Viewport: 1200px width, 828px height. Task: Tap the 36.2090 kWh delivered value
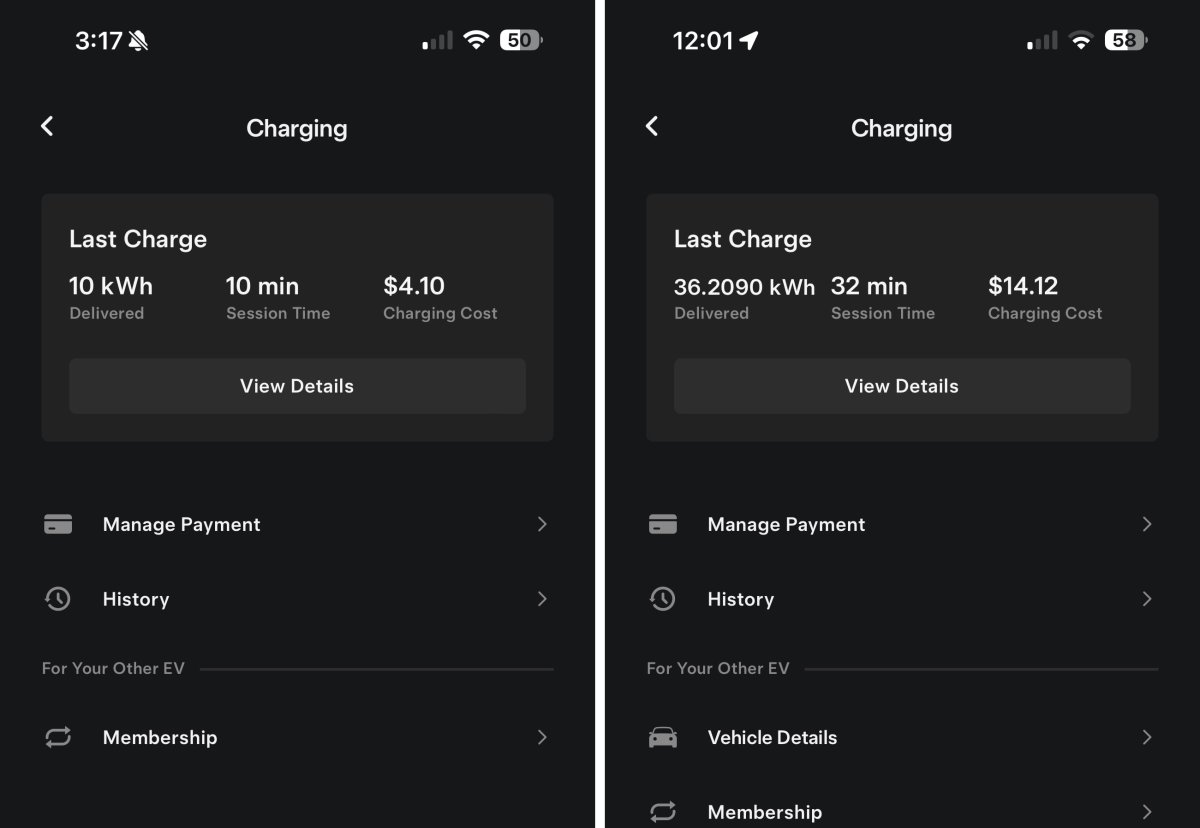click(x=744, y=287)
